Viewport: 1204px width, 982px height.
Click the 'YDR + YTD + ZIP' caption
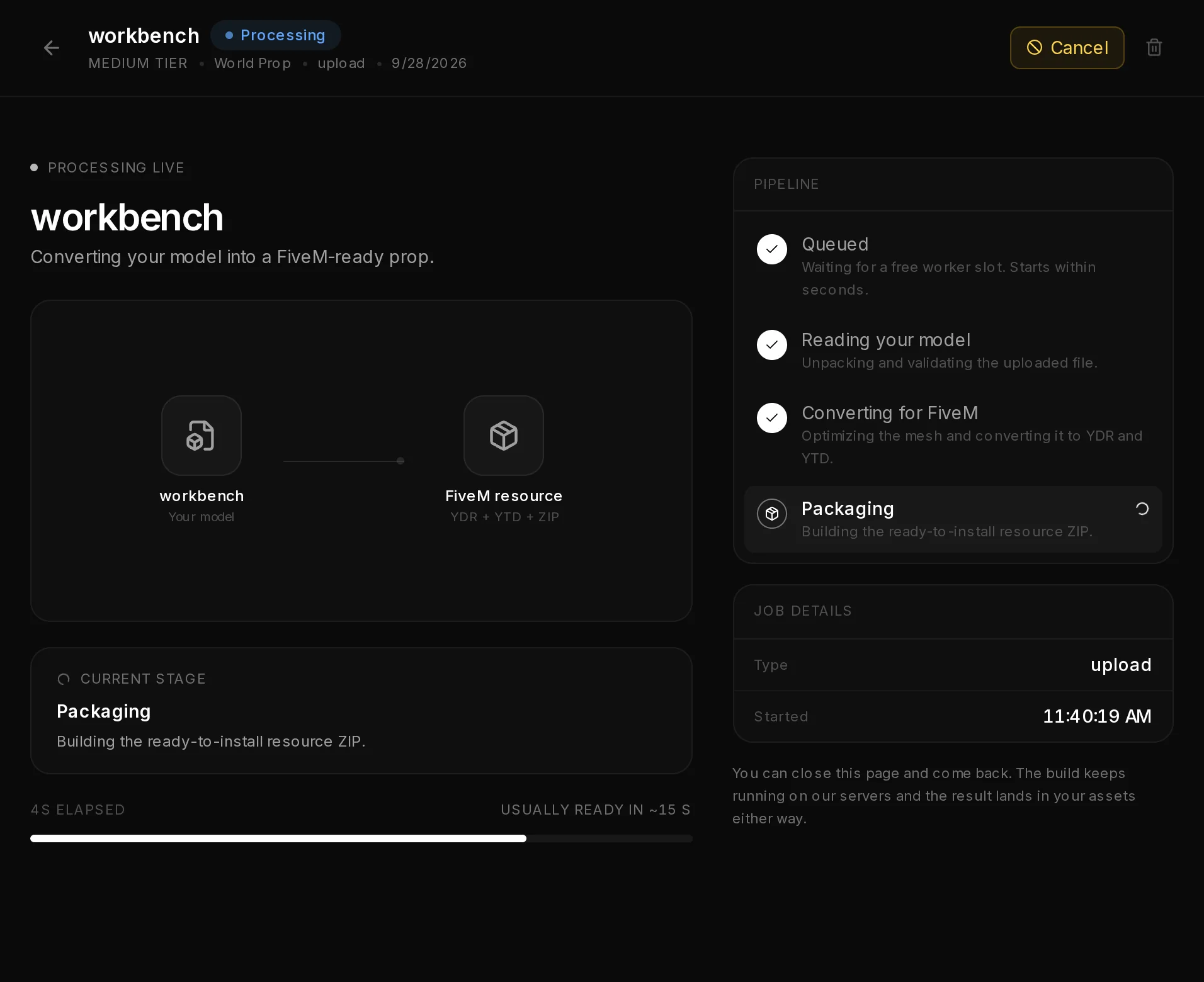[x=504, y=517]
